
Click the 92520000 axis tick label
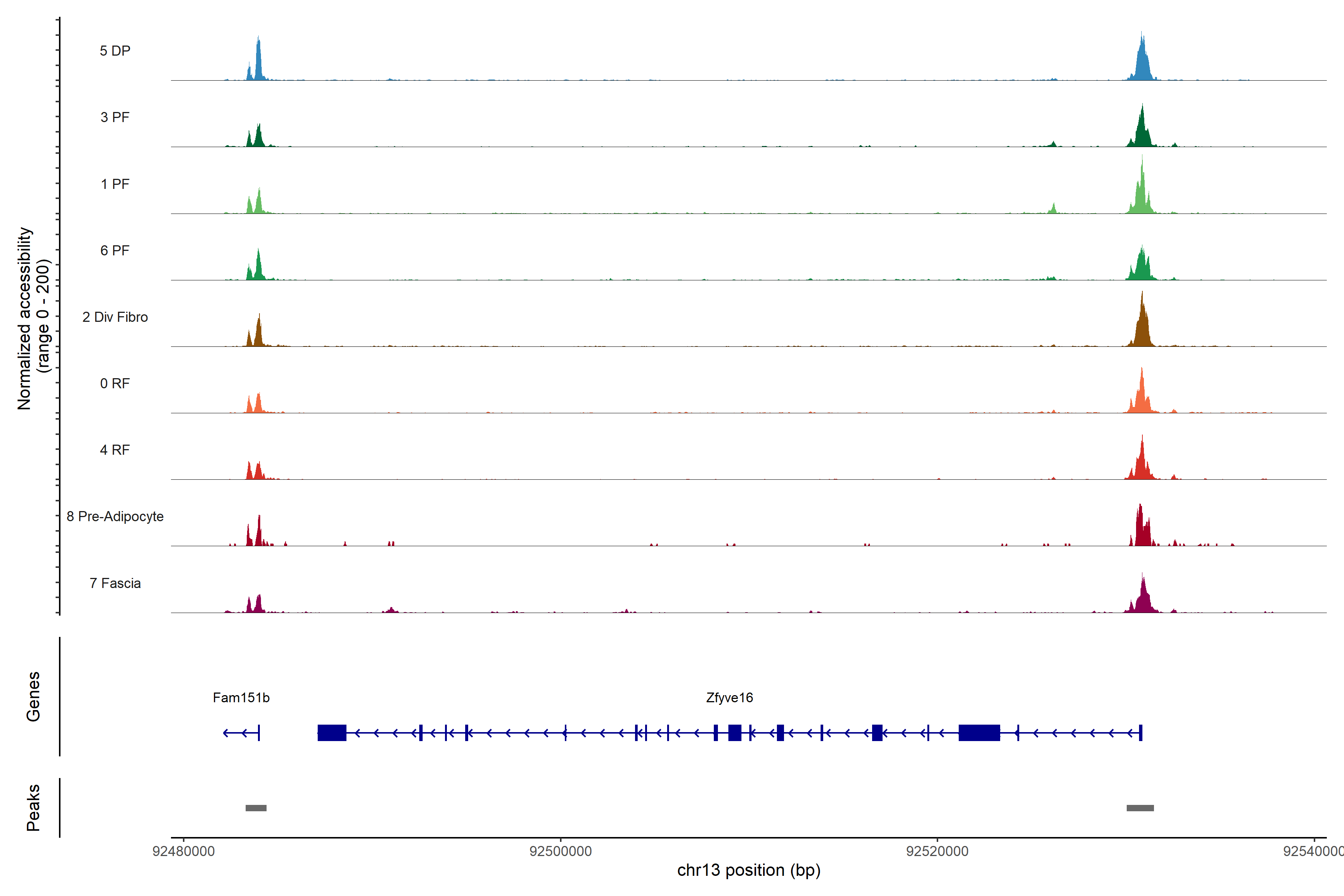click(937, 852)
